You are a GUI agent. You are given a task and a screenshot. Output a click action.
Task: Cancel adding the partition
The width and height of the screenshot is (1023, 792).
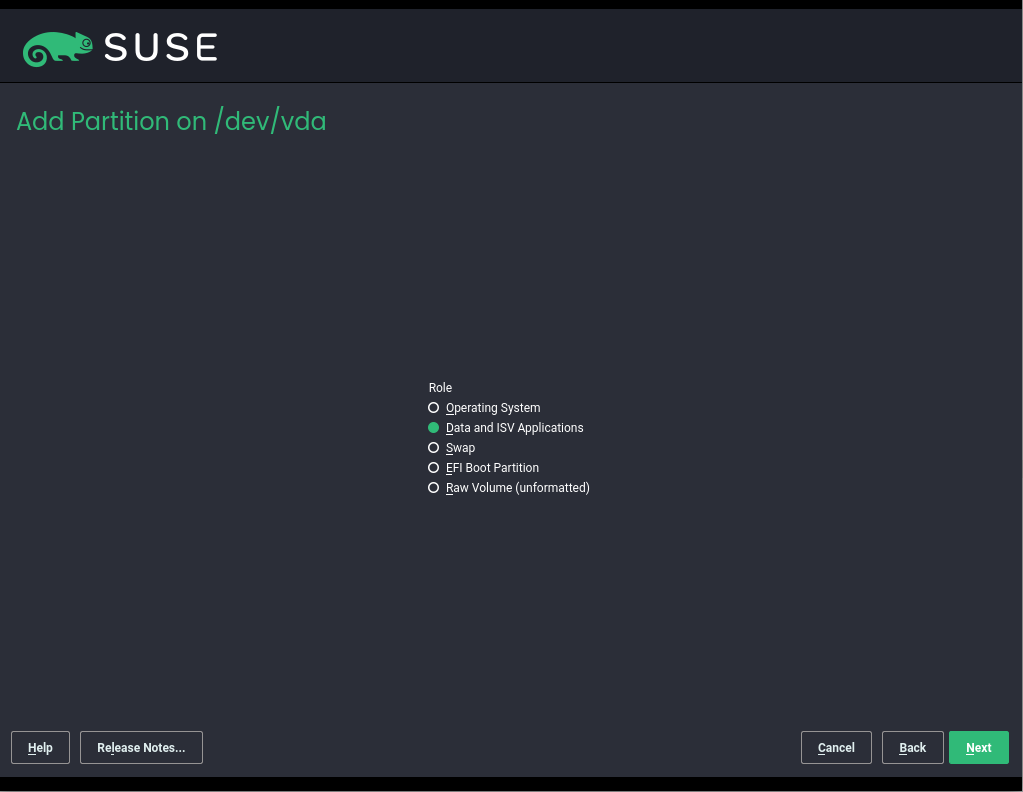tap(836, 748)
